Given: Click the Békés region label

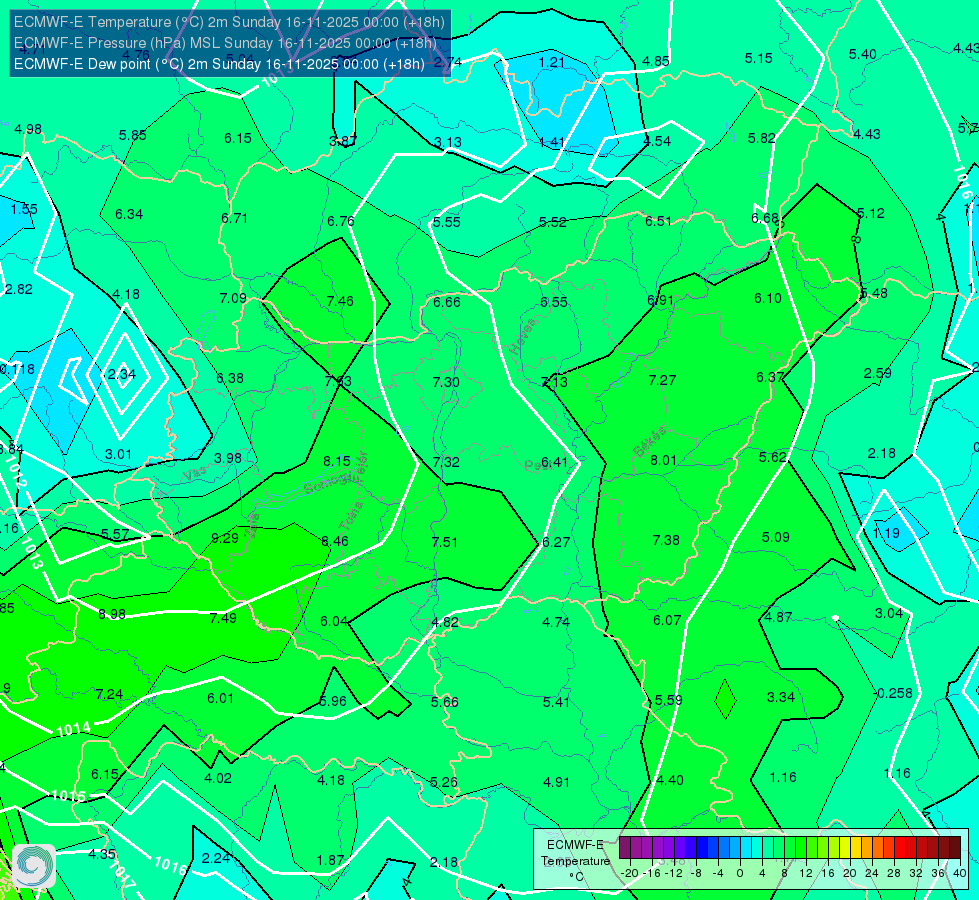Looking at the screenshot, I should coord(650,442).
